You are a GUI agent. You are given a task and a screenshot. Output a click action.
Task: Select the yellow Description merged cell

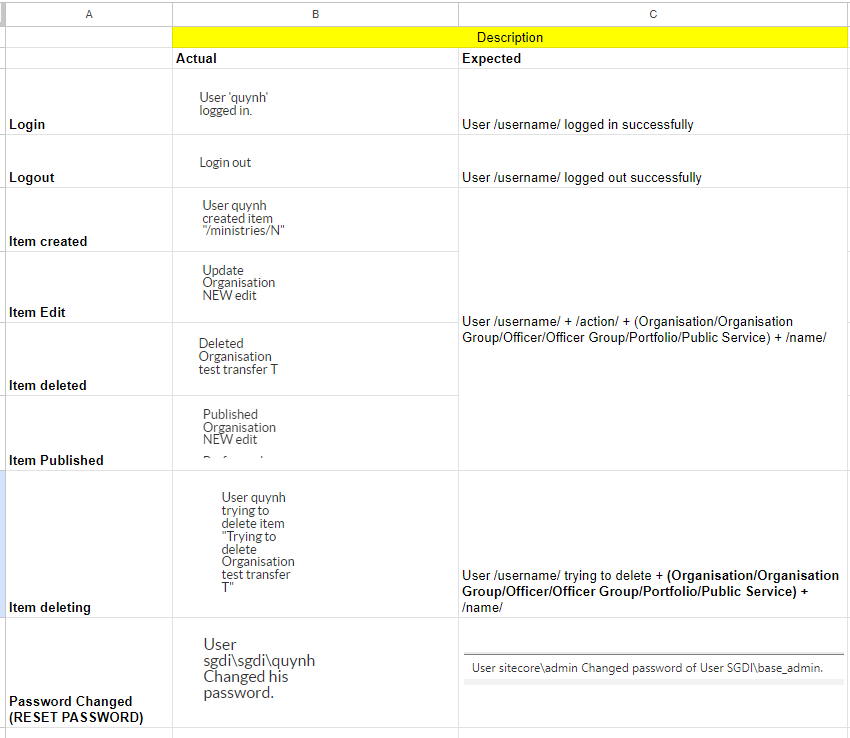[510, 38]
